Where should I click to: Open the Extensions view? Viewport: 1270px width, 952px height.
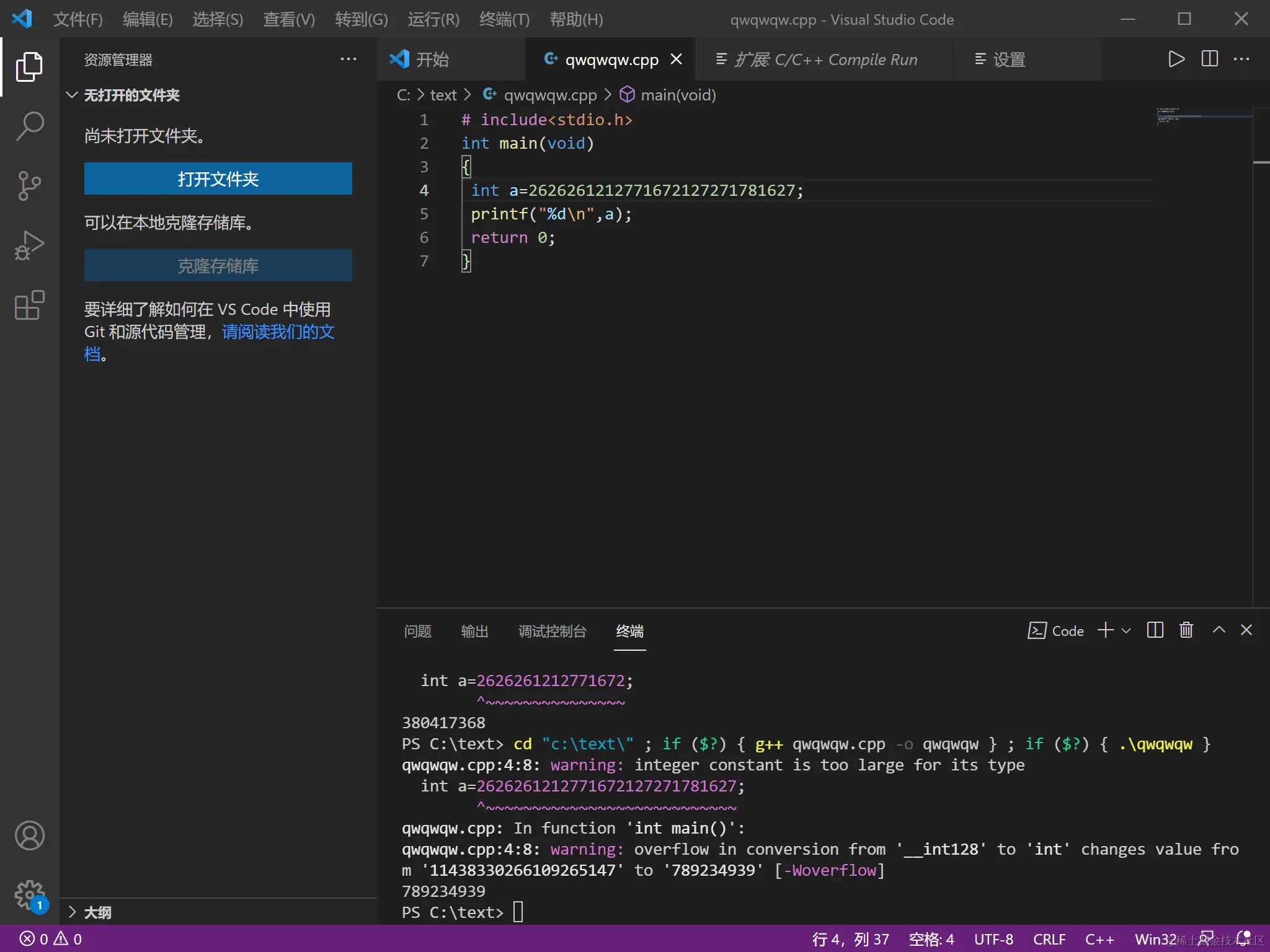click(x=29, y=305)
